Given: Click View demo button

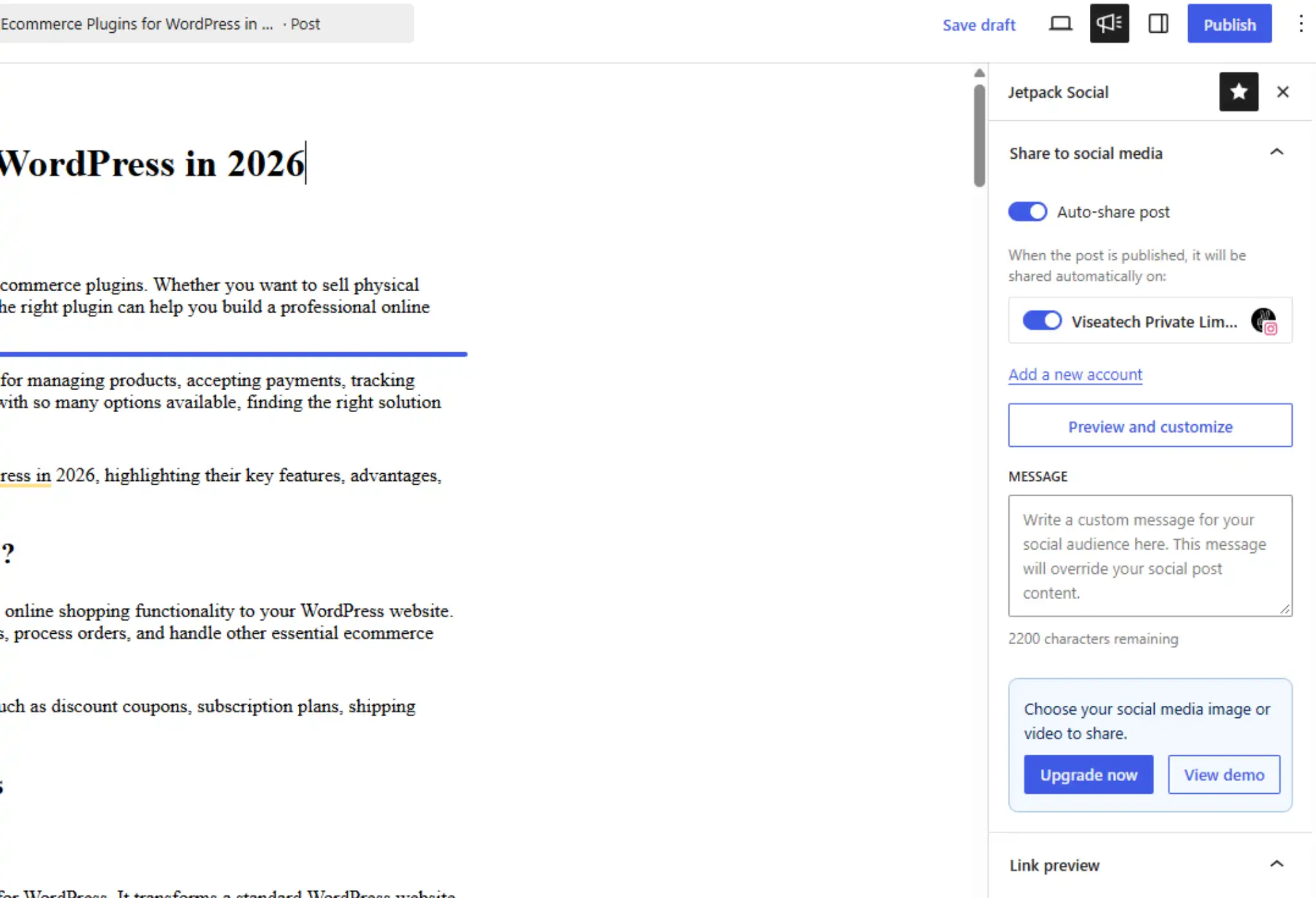Looking at the screenshot, I should point(1223,775).
